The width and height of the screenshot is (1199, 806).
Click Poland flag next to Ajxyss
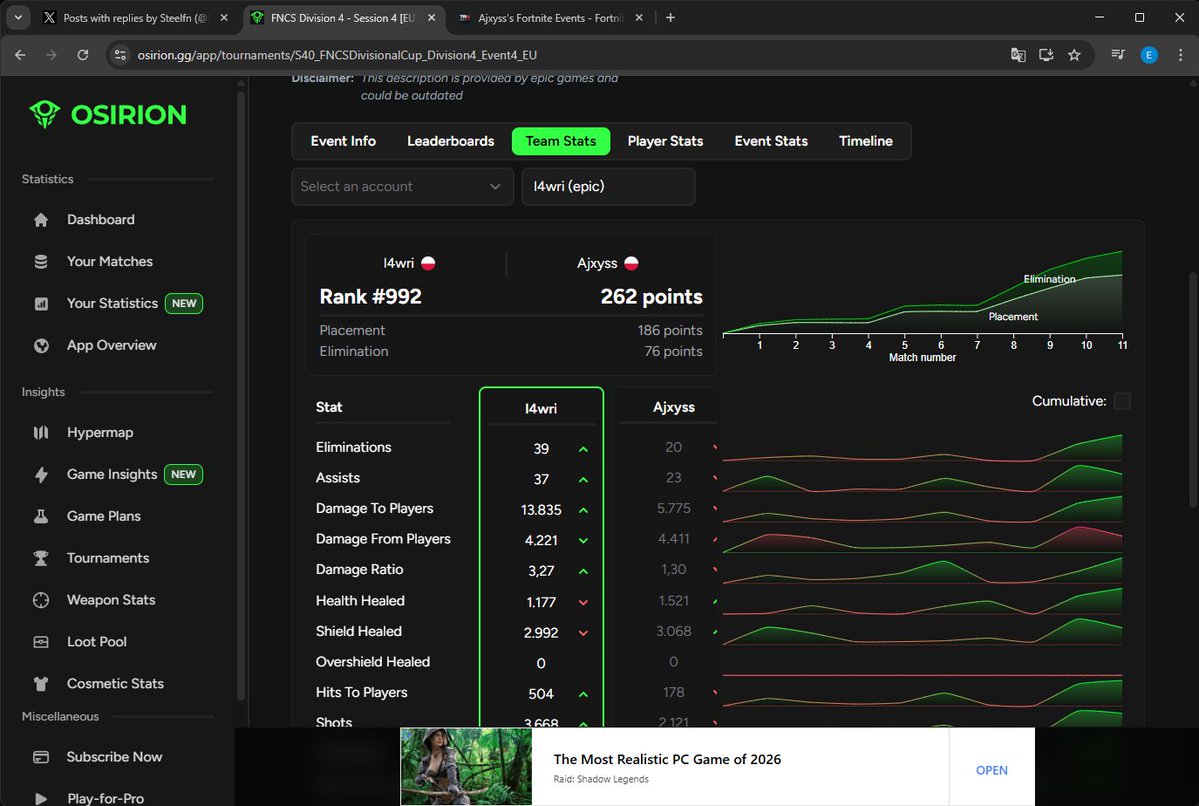[x=631, y=263]
